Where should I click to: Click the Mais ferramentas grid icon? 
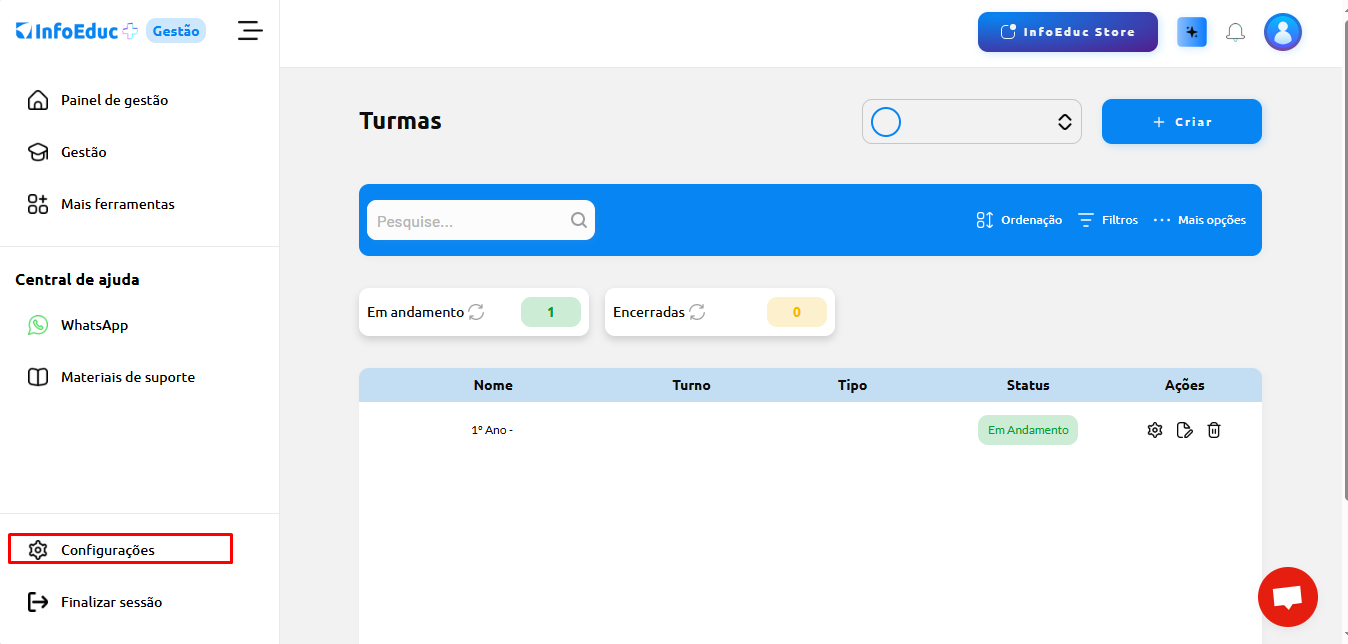click(x=38, y=204)
